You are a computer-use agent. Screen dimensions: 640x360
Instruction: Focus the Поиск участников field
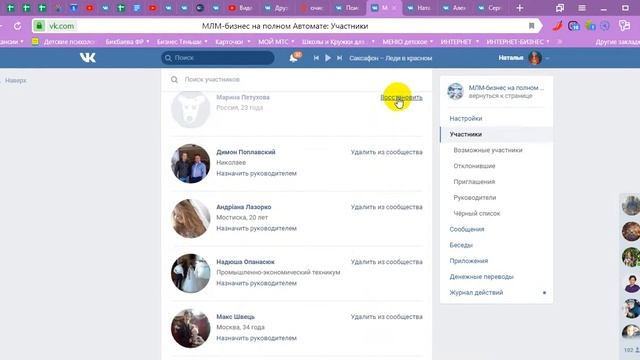[x=297, y=80]
